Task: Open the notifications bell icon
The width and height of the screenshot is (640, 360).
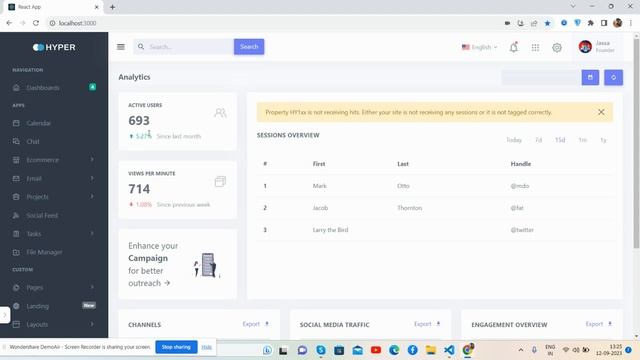Action: 513,47
